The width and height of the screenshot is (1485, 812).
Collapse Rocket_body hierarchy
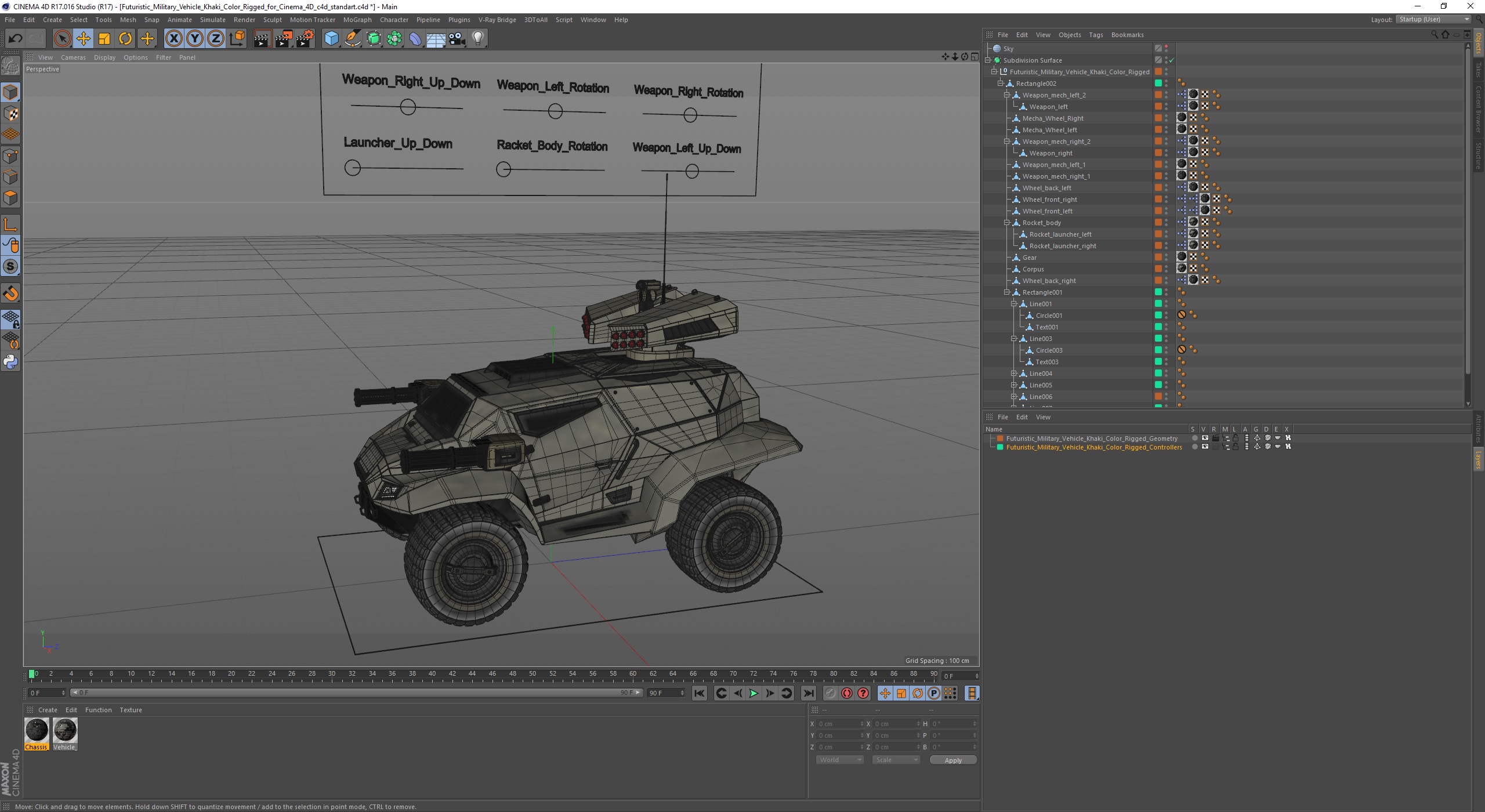1008,223
